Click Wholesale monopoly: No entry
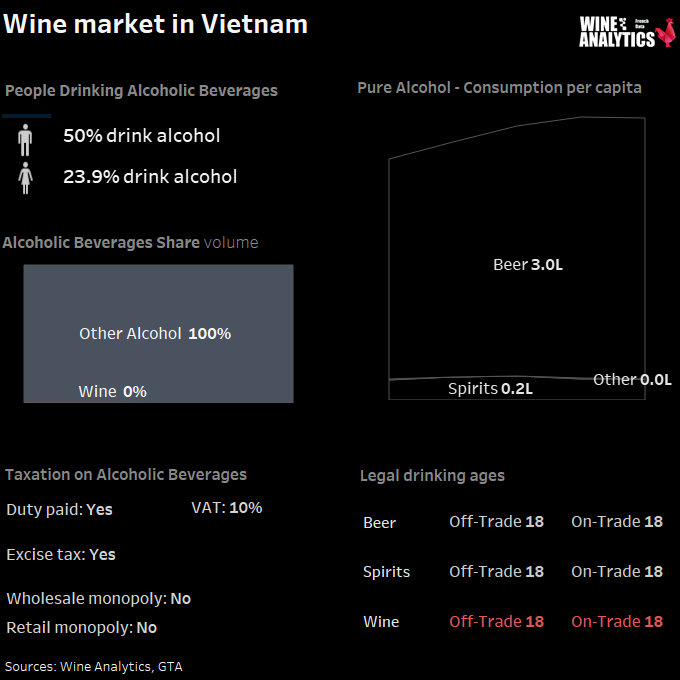 (99, 599)
